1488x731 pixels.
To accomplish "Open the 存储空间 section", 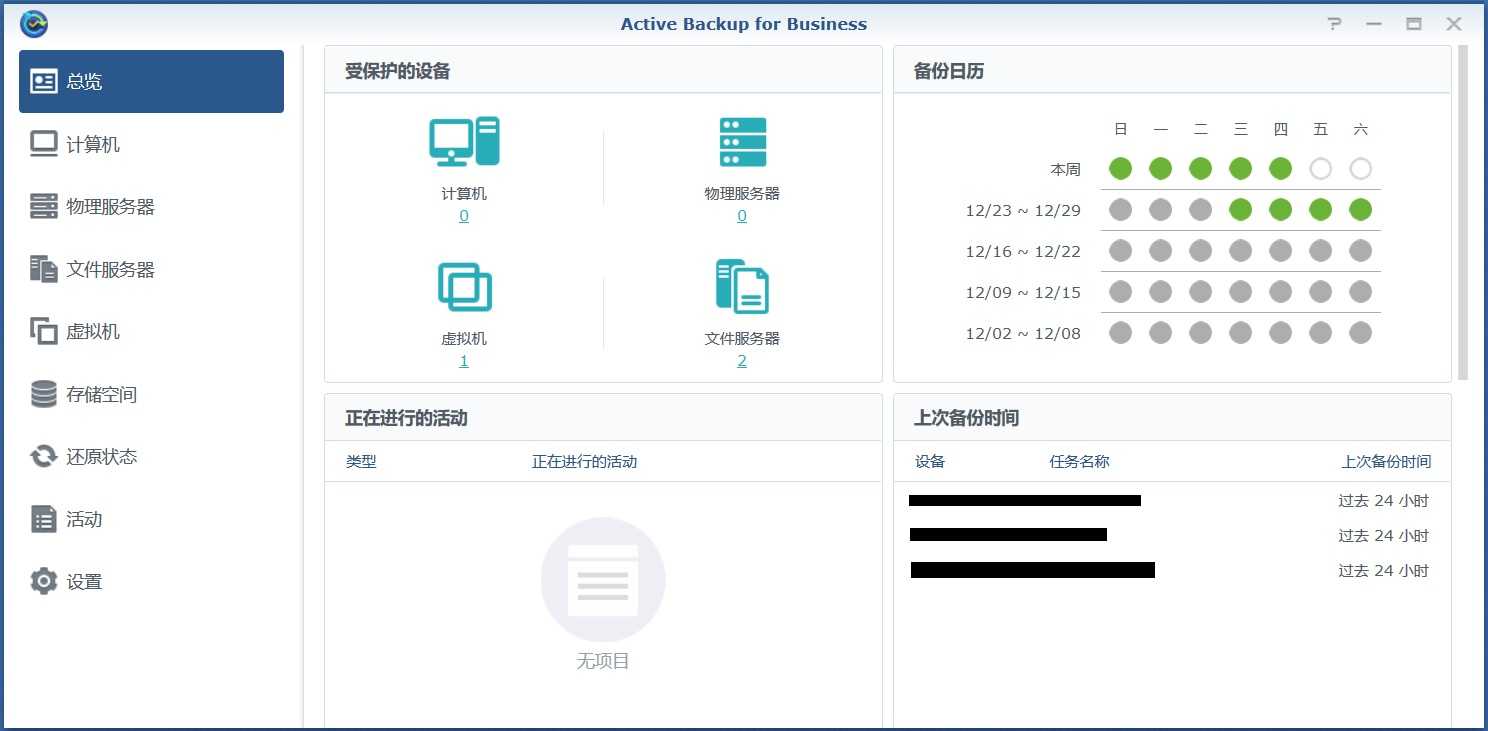I will point(151,394).
